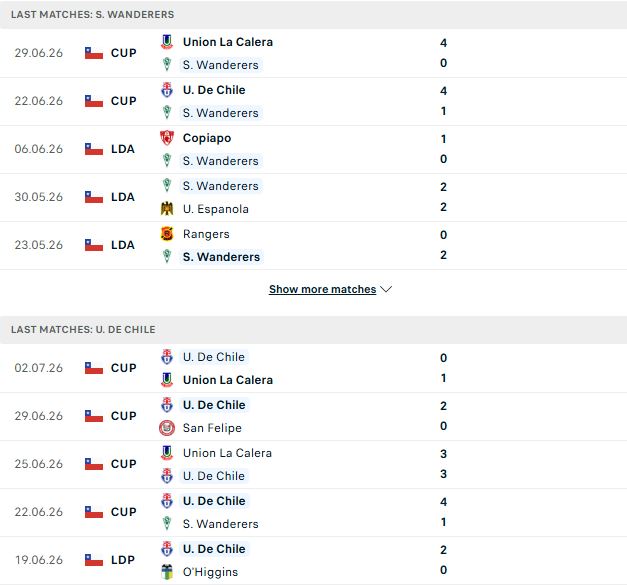Open the 23.05.26 Rangers vs S. Wanderers match
The width and height of the screenshot is (627, 585).
tap(314, 246)
